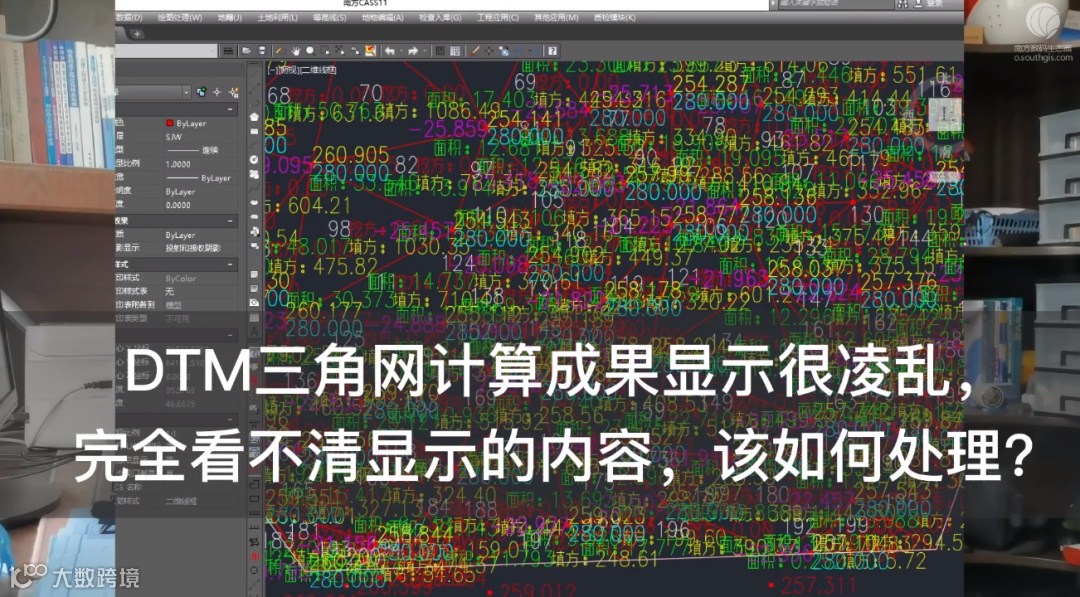Select the match properties brush tool
This screenshot has width=1080, height=597.
(x=474, y=51)
